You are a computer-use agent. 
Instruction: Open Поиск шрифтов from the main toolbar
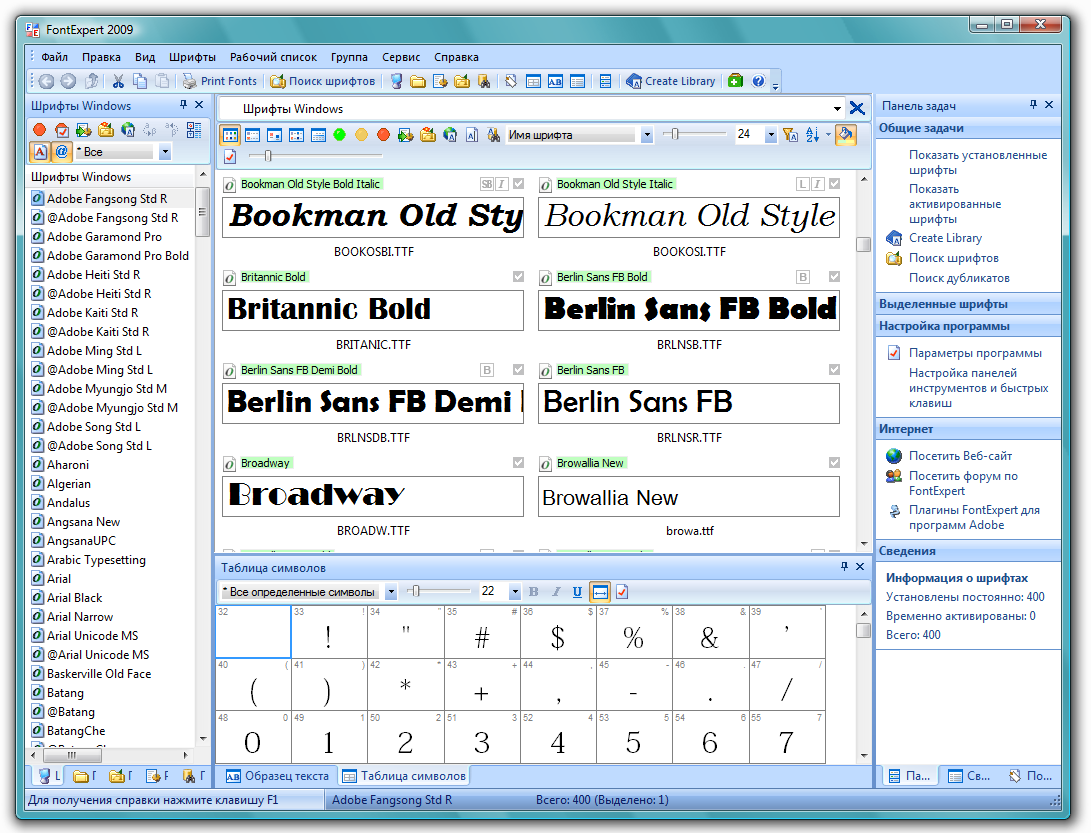tap(323, 81)
